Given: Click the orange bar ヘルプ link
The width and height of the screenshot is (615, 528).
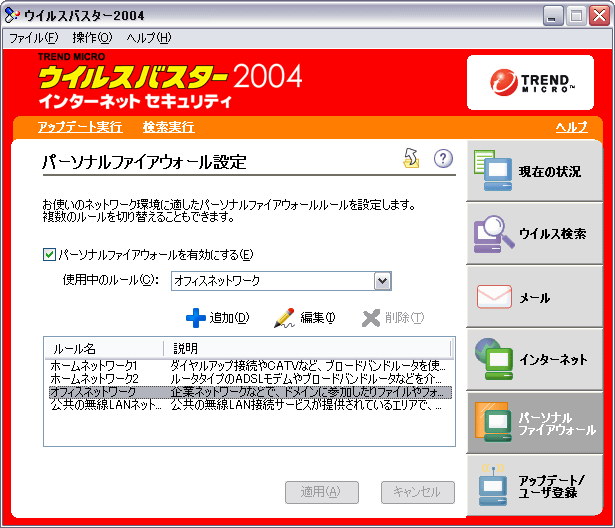Looking at the screenshot, I should pyautogui.click(x=571, y=127).
